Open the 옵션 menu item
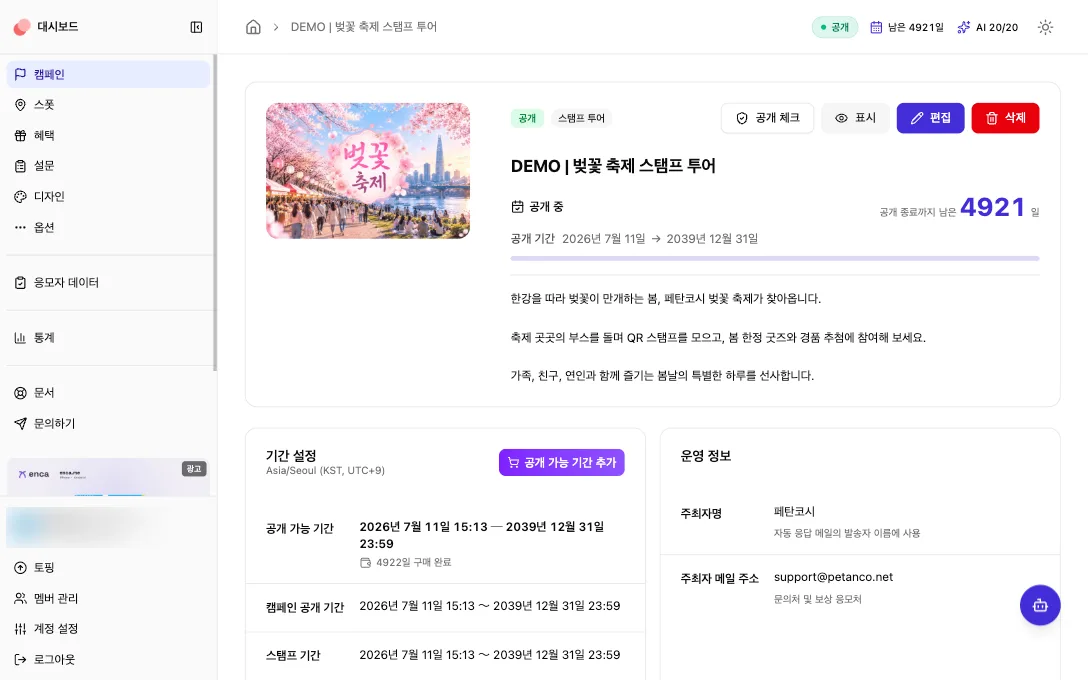 coord(108,227)
